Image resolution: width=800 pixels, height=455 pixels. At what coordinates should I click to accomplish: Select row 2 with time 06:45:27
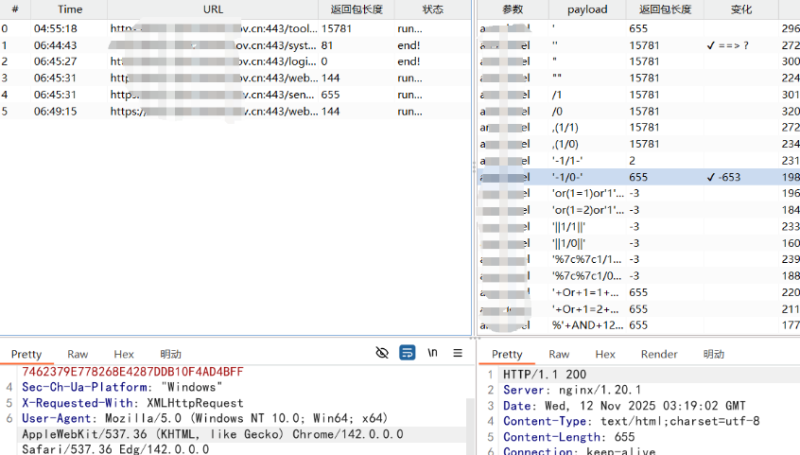[x=235, y=62]
